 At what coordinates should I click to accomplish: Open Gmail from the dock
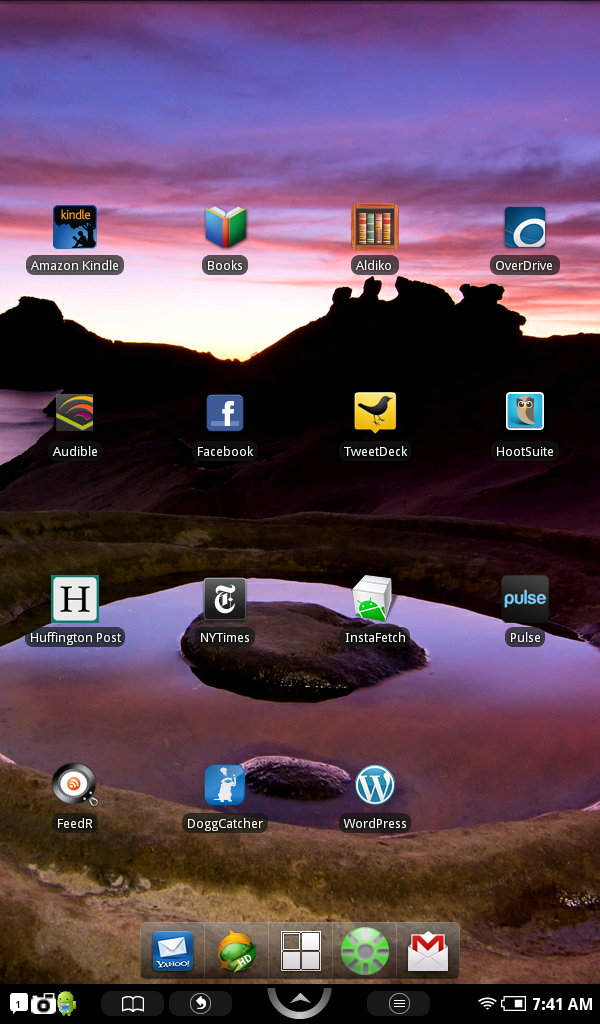[428, 952]
